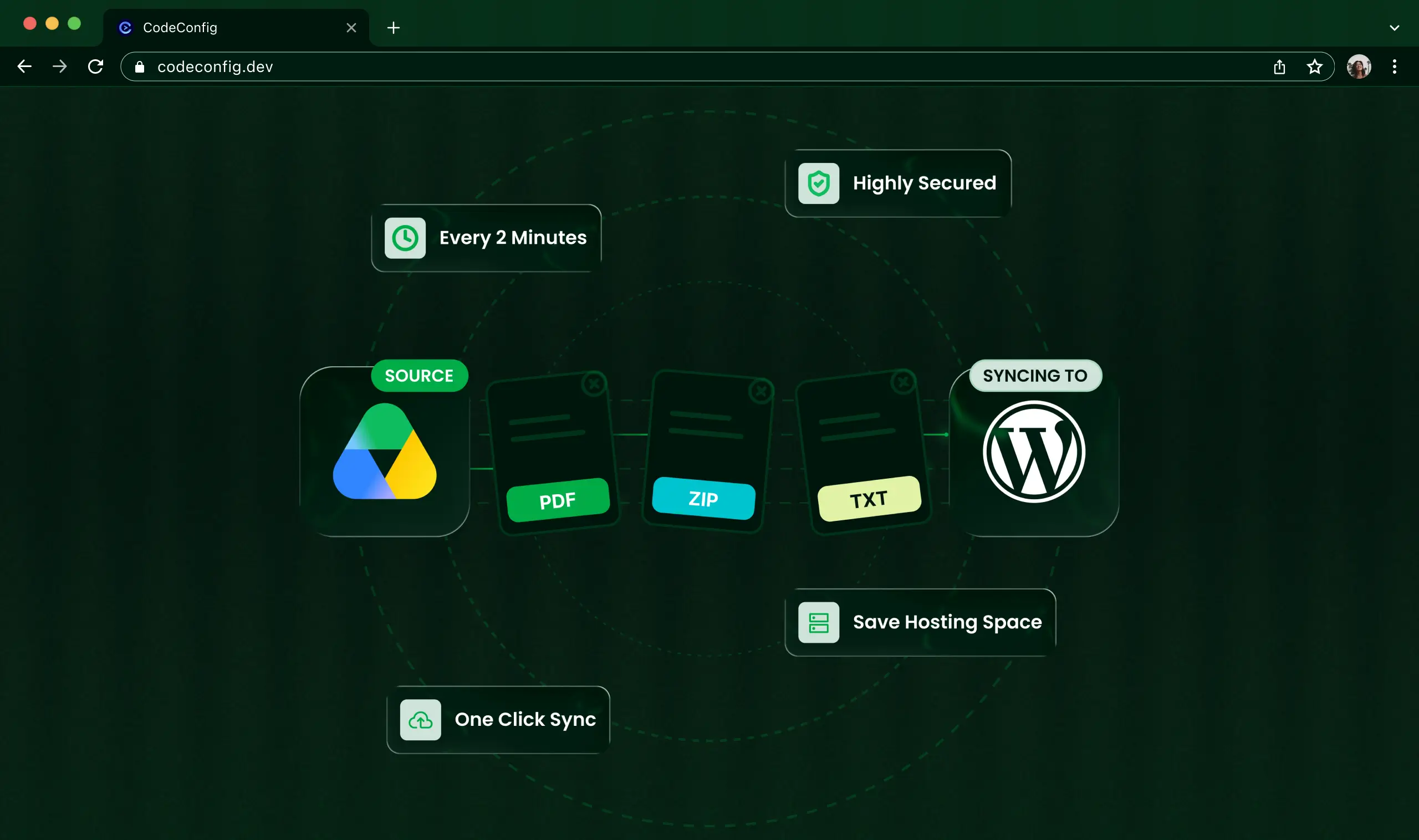
Task: Click the green shield security icon
Action: pos(819,183)
